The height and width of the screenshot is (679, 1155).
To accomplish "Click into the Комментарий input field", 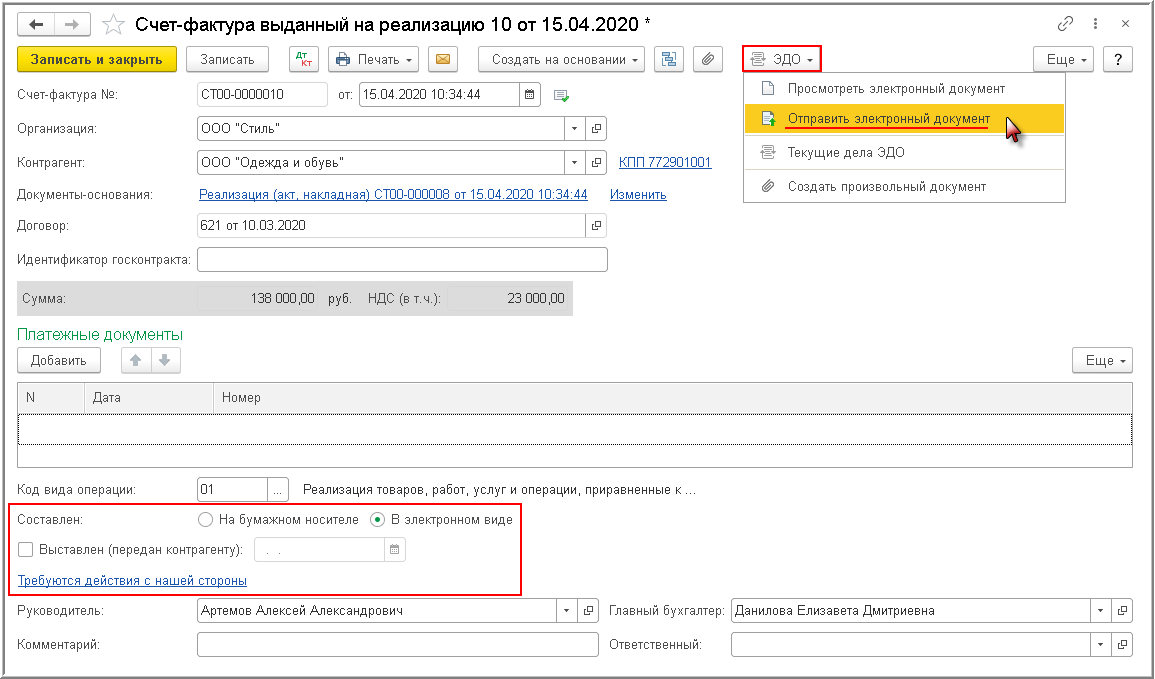I will 397,645.
